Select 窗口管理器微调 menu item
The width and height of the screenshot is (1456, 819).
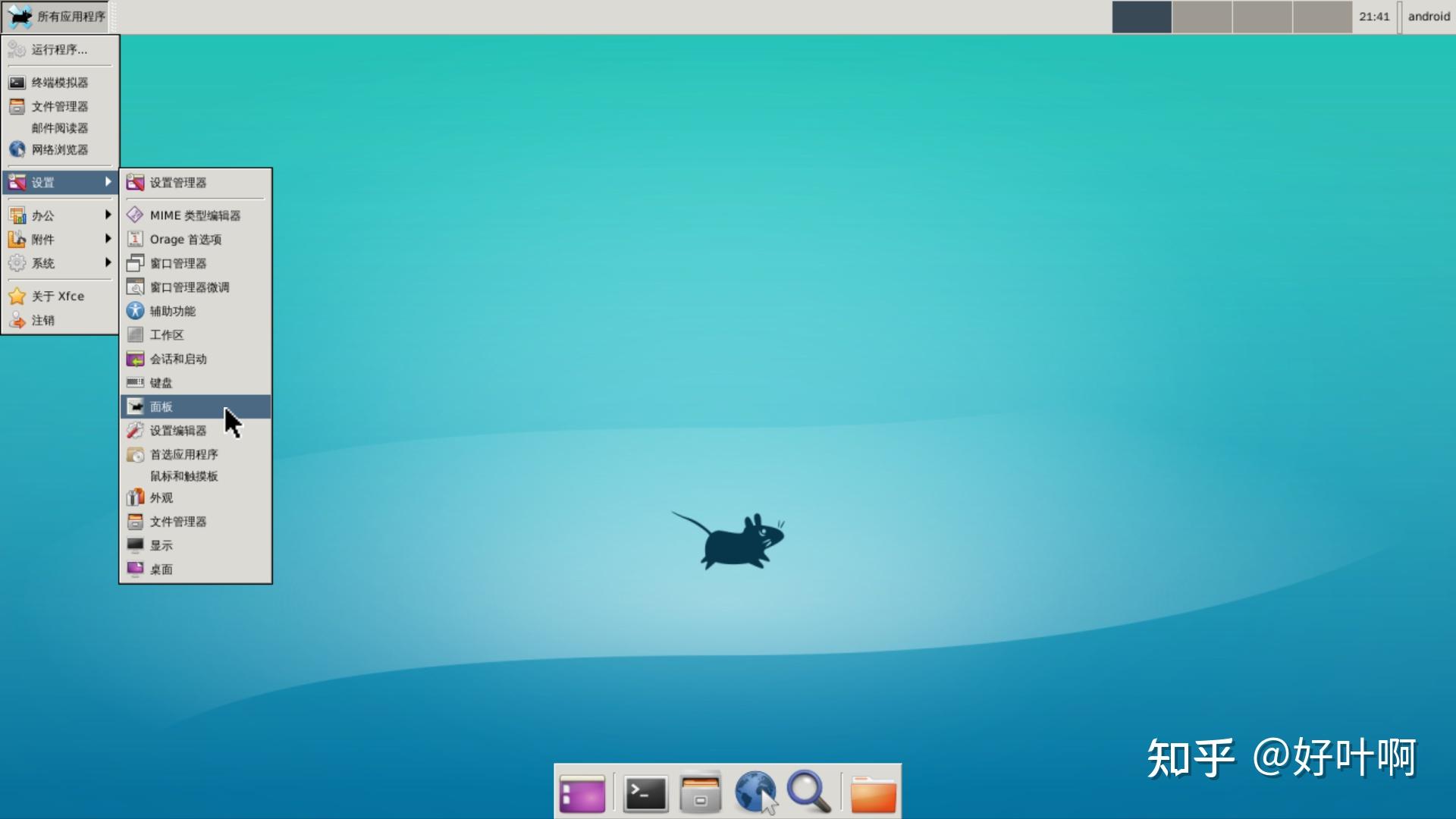pyautogui.click(x=189, y=287)
